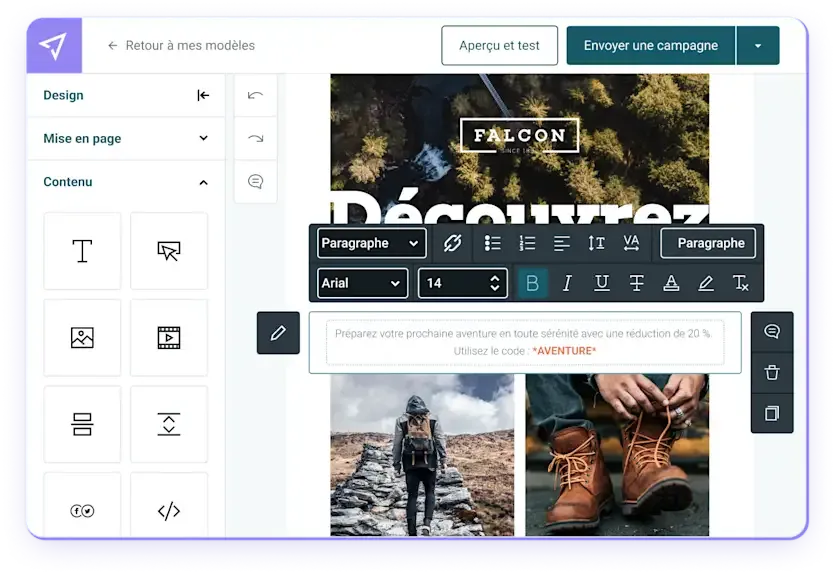This screenshot has width=835, height=575.
Task: Toggle italic text style
Action: (x=567, y=283)
